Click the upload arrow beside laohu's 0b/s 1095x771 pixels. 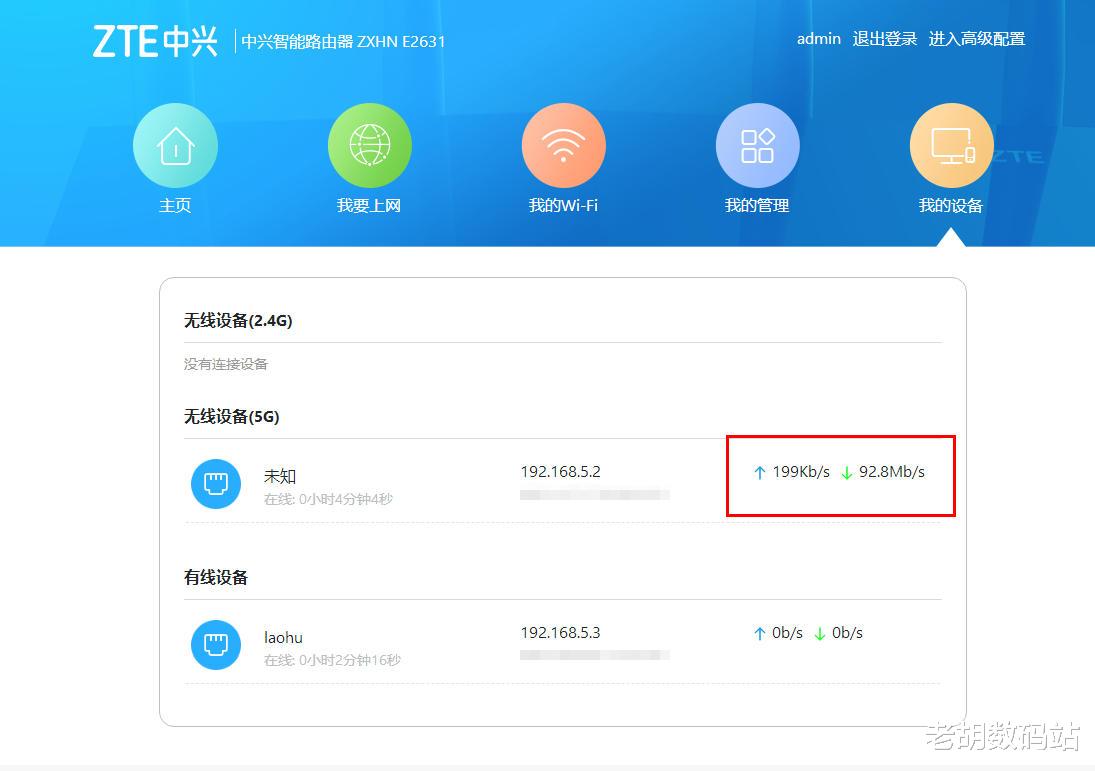point(760,632)
